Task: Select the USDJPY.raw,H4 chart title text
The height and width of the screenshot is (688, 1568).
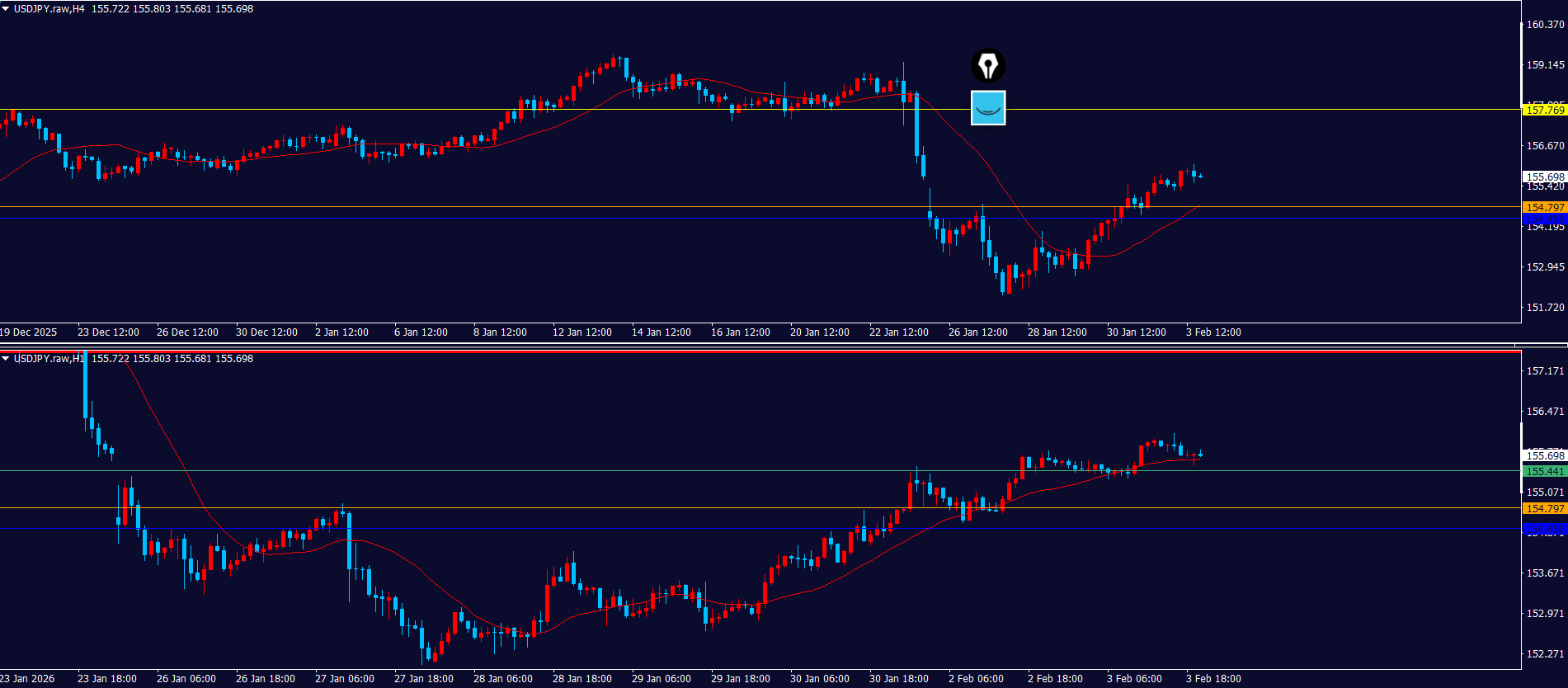Action: 49,9
